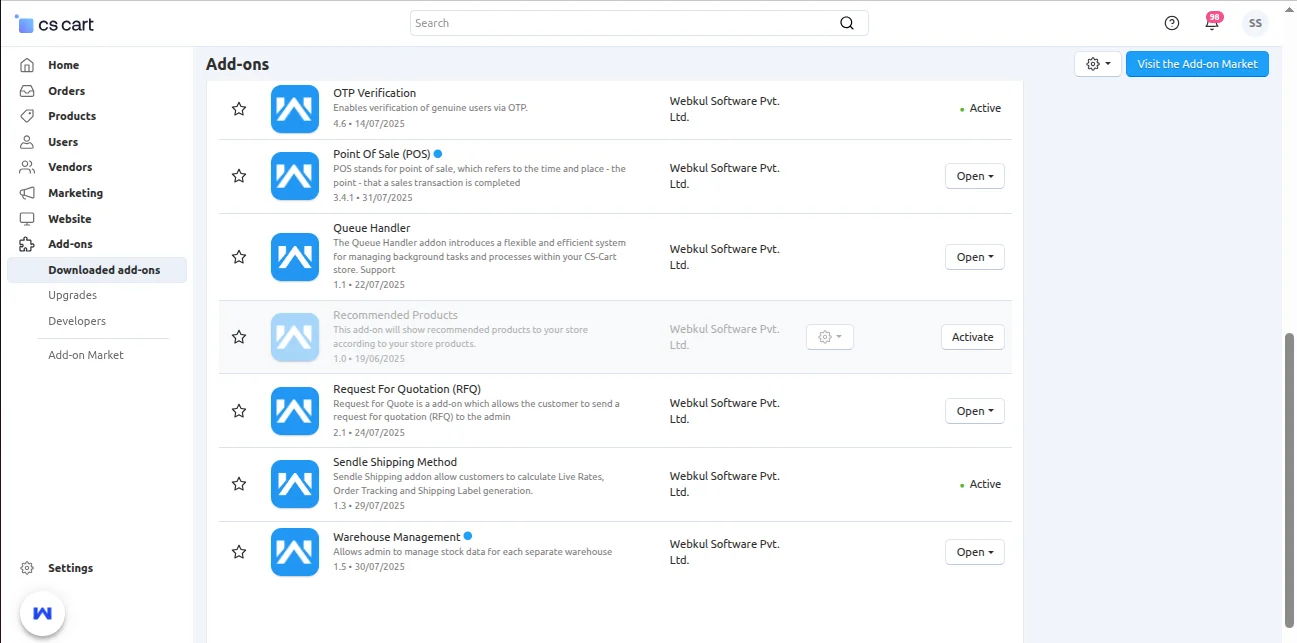Open gear dropdown for Recommended Products

pos(829,337)
